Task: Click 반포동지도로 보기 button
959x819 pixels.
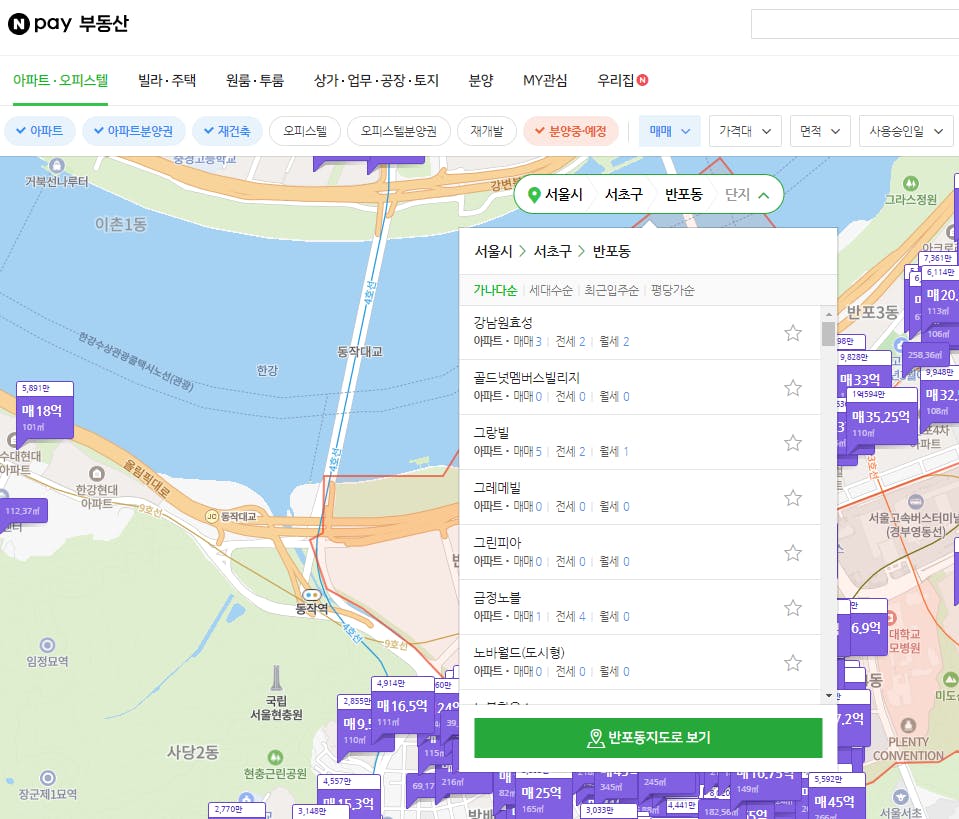Action: coord(648,738)
